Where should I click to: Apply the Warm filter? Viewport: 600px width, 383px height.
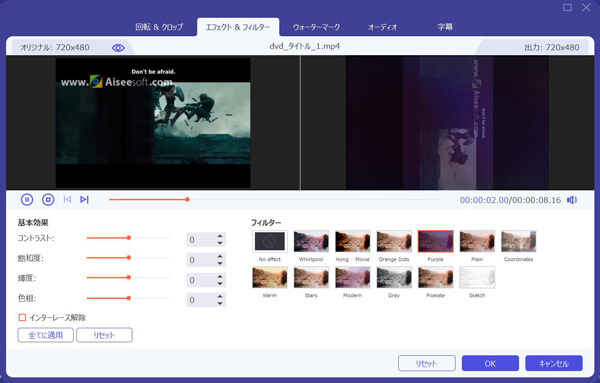click(270, 277)
